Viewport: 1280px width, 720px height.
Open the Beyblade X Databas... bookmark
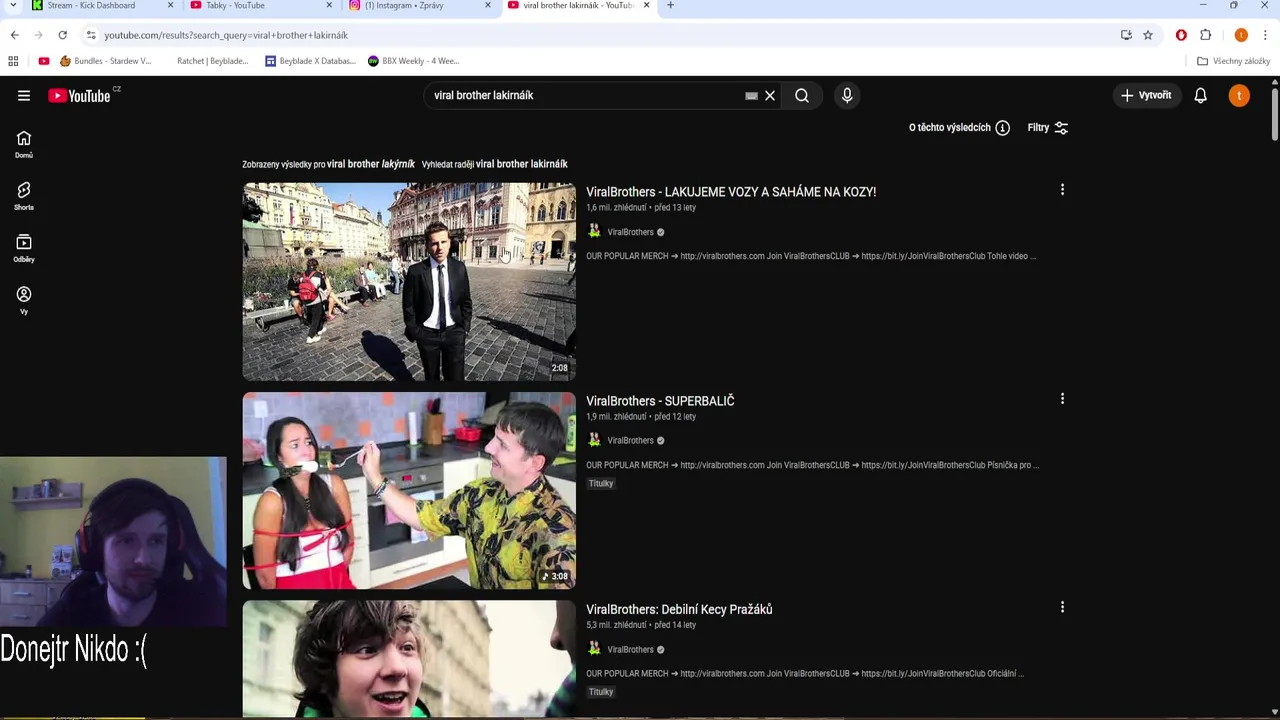click(310, 61)
